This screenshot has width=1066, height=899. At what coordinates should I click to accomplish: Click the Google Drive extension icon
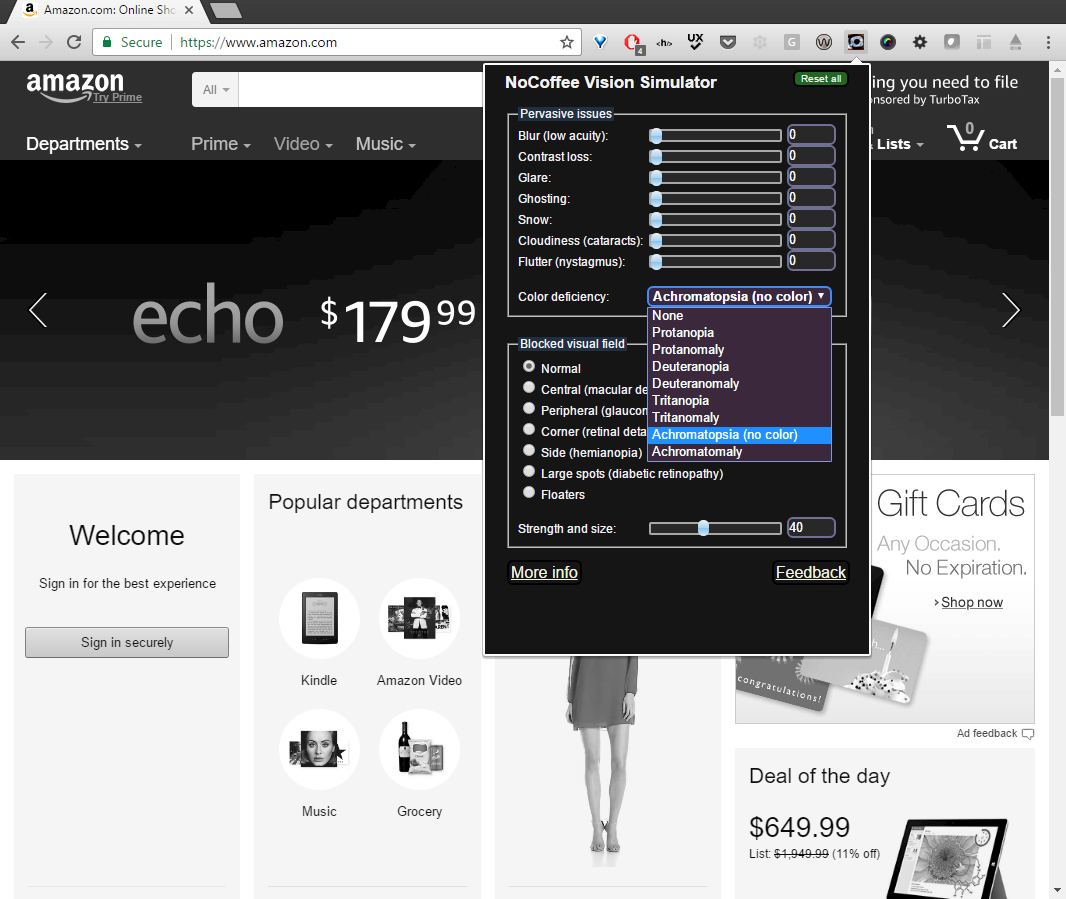pyautogui.click(x=1015, y=42)
